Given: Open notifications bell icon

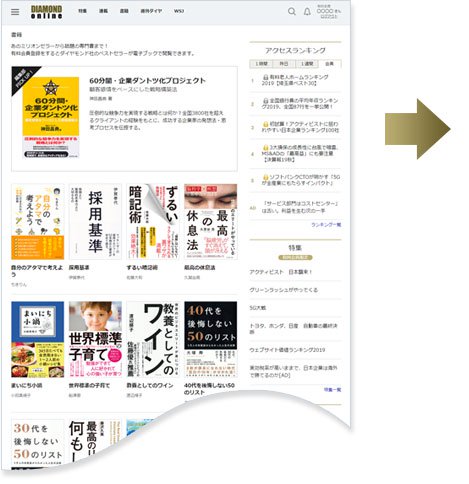Looking at the screenshot, I should click(x=307, y=12).
